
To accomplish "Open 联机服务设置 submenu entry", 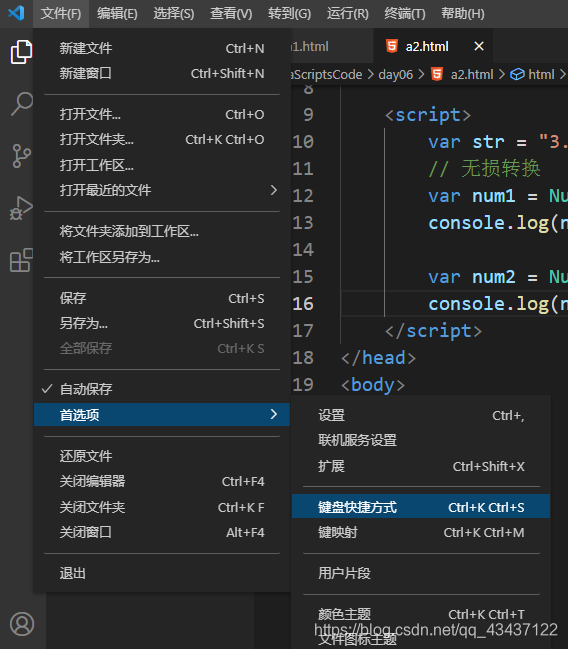I will click(x=421, y=440).
